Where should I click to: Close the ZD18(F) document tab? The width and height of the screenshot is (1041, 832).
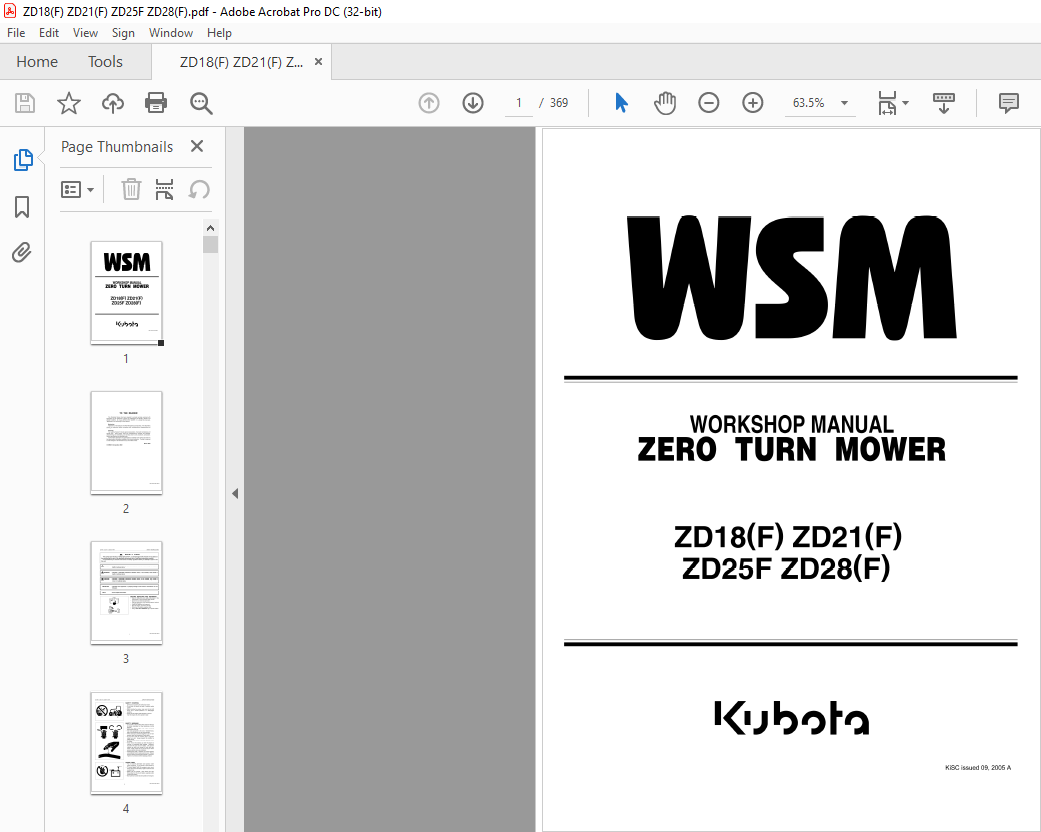pos(319,62)
